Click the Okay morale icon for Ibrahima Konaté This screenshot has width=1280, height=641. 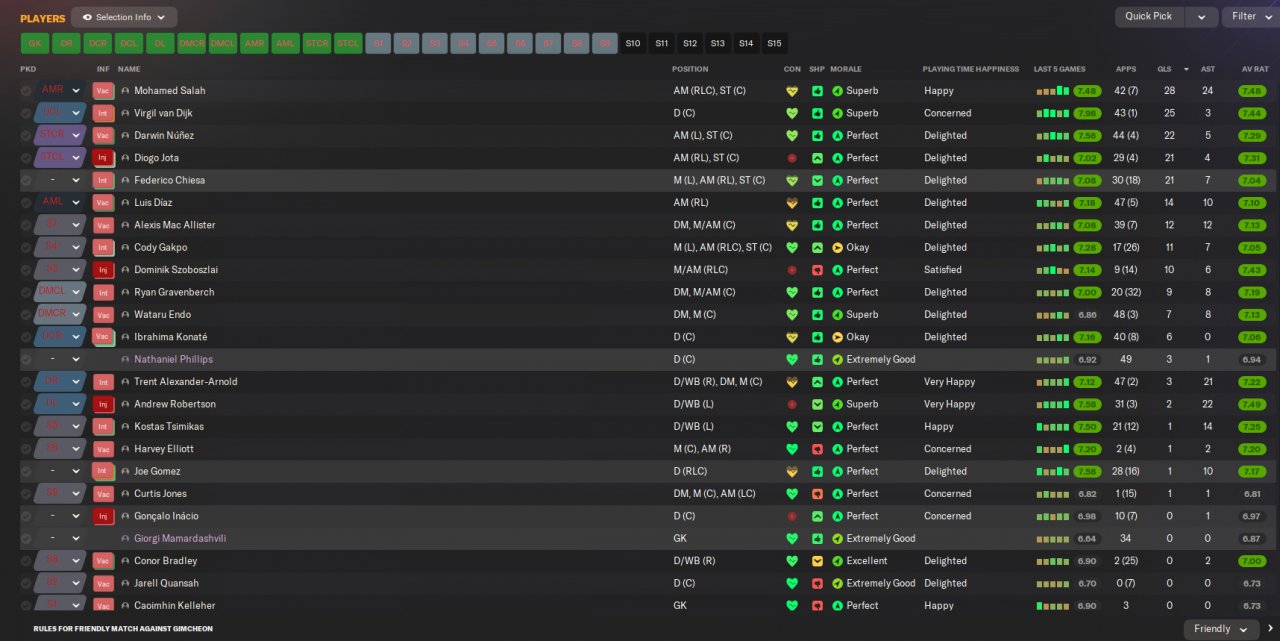pos(837,337)
